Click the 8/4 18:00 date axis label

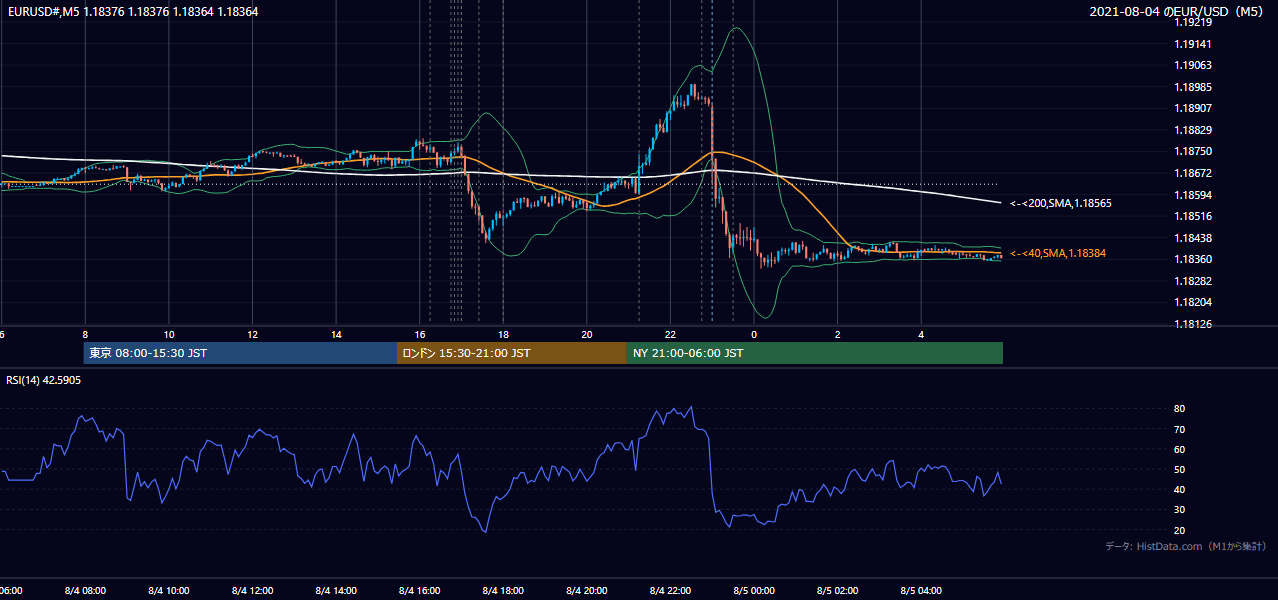[x=503, y=591]
